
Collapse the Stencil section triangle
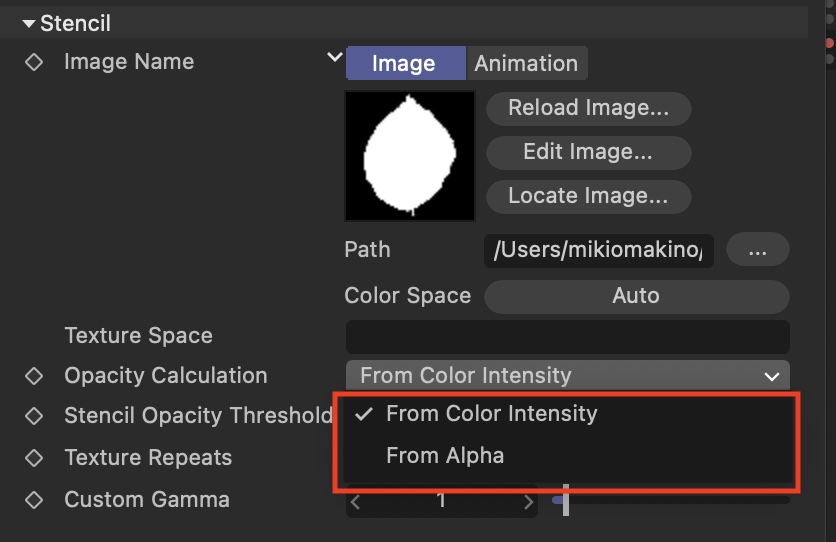click(29, 23)
